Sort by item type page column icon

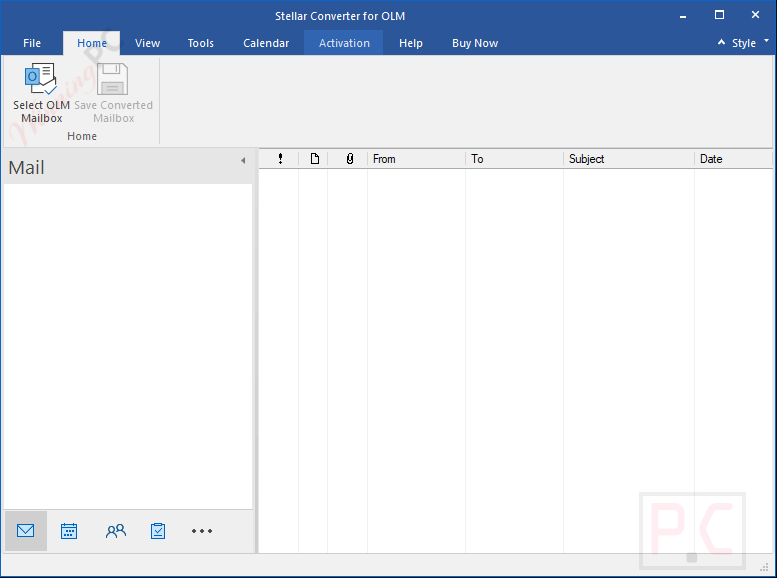tap(314, 159)
